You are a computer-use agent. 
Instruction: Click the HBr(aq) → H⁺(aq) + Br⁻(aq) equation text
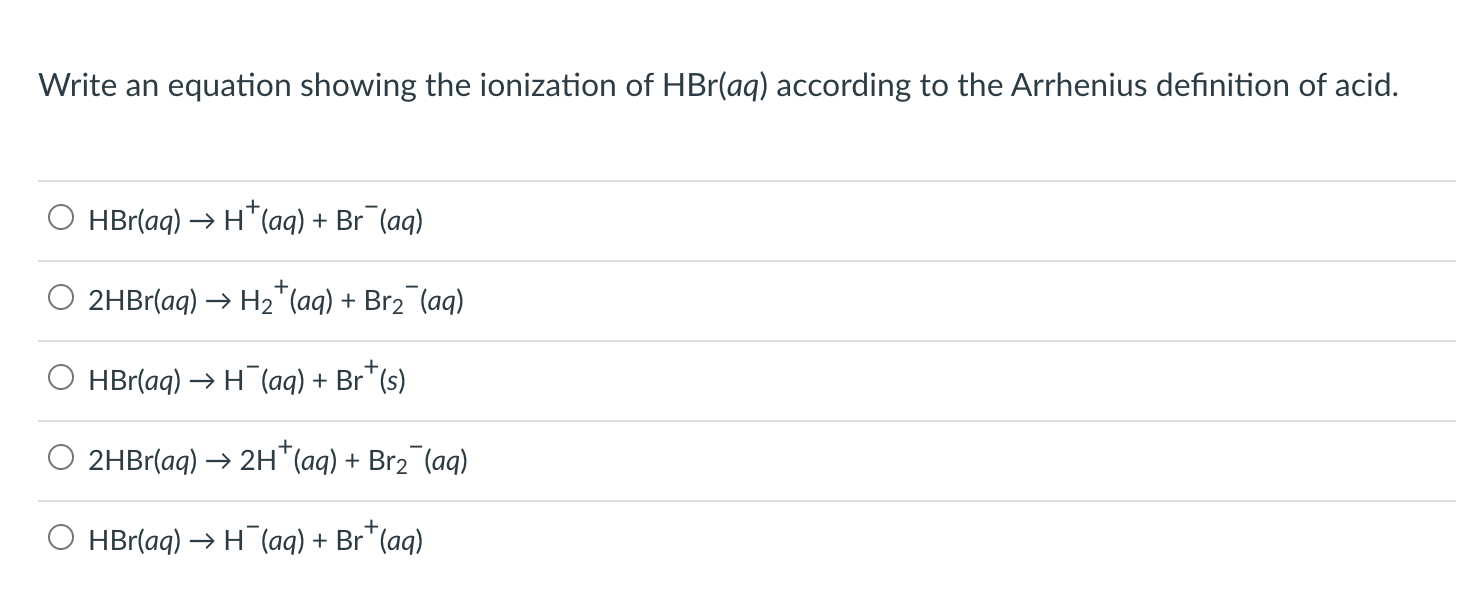tap(254, 220)
